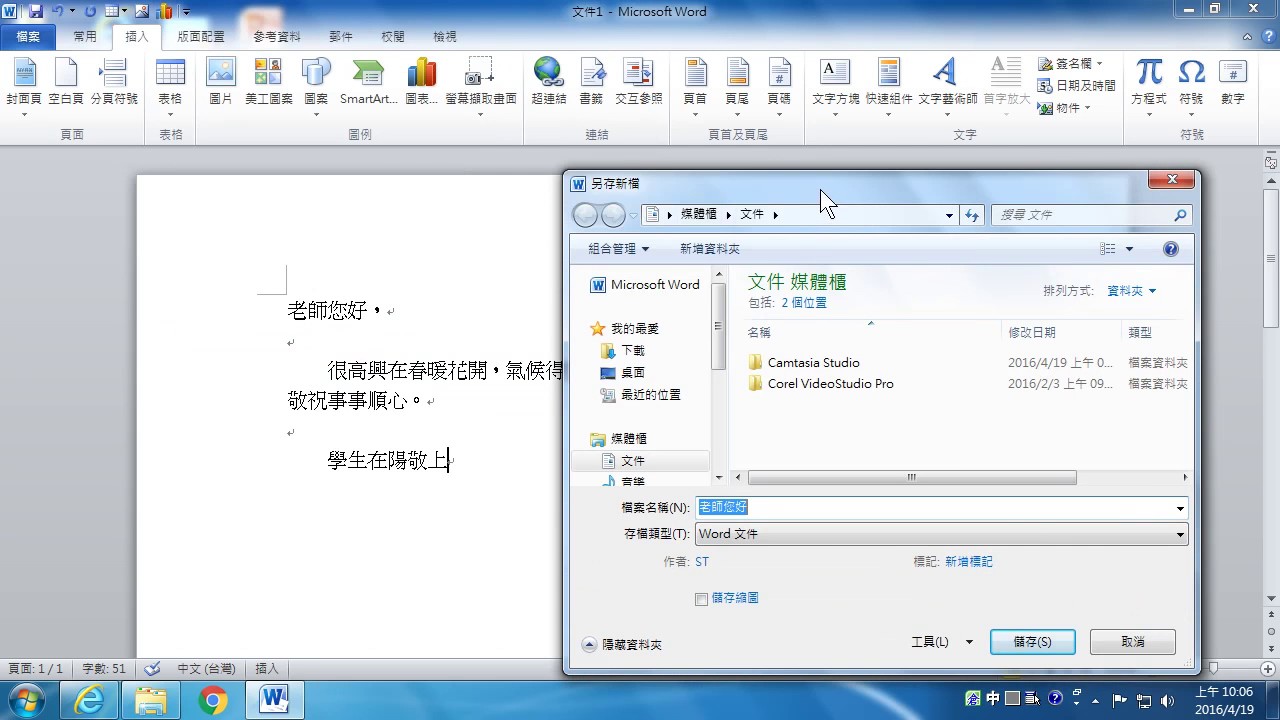This screenshot has height=720, width=1280.
Task: Switch to the Home (常用) tab
Action: tap(85, 37)
